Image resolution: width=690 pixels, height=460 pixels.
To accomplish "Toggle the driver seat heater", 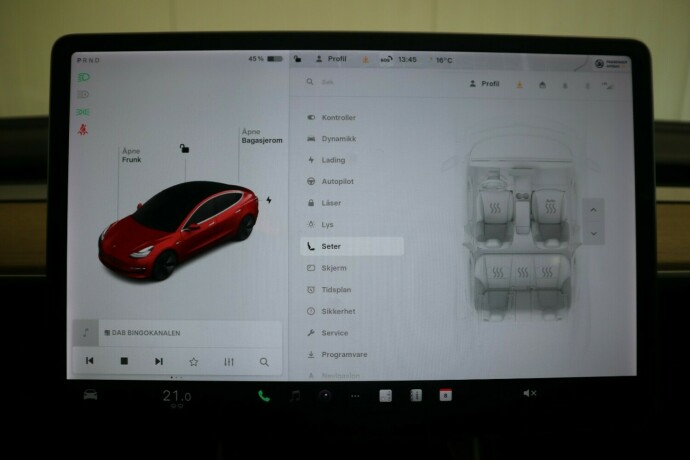I will pos(495,209).
